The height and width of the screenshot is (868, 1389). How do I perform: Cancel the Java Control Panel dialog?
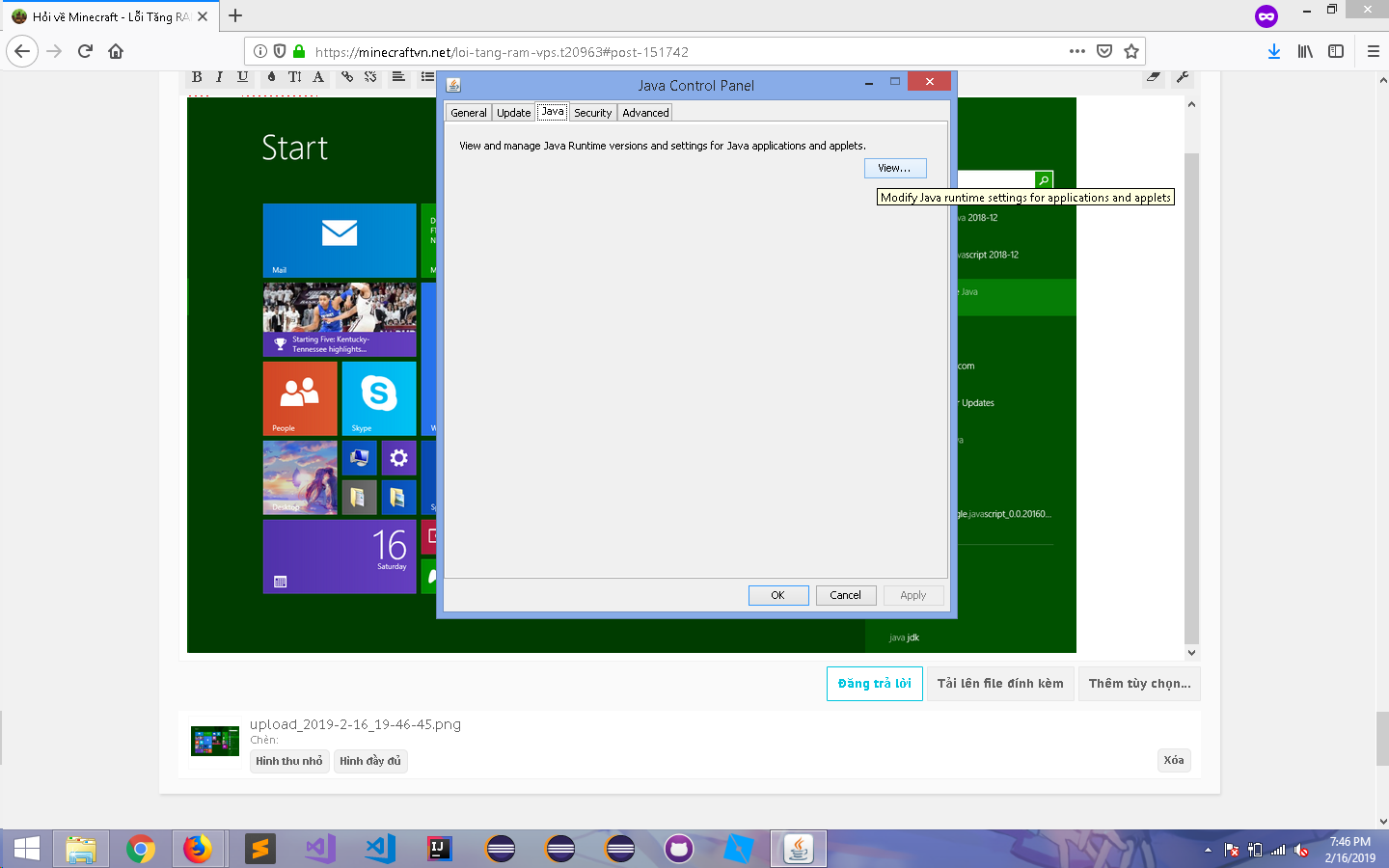tap(845, 595)
